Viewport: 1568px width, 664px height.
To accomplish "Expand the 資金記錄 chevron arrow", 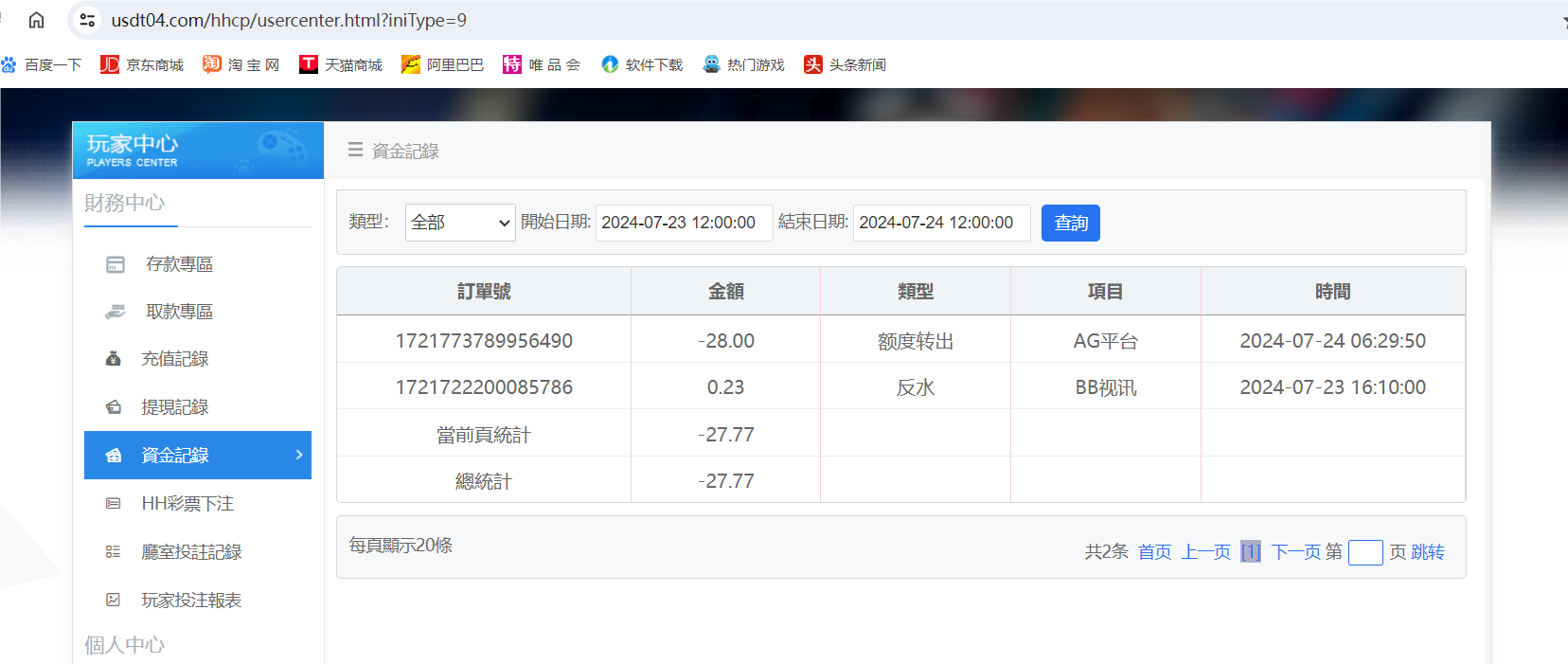I will [x=299, y=456].
